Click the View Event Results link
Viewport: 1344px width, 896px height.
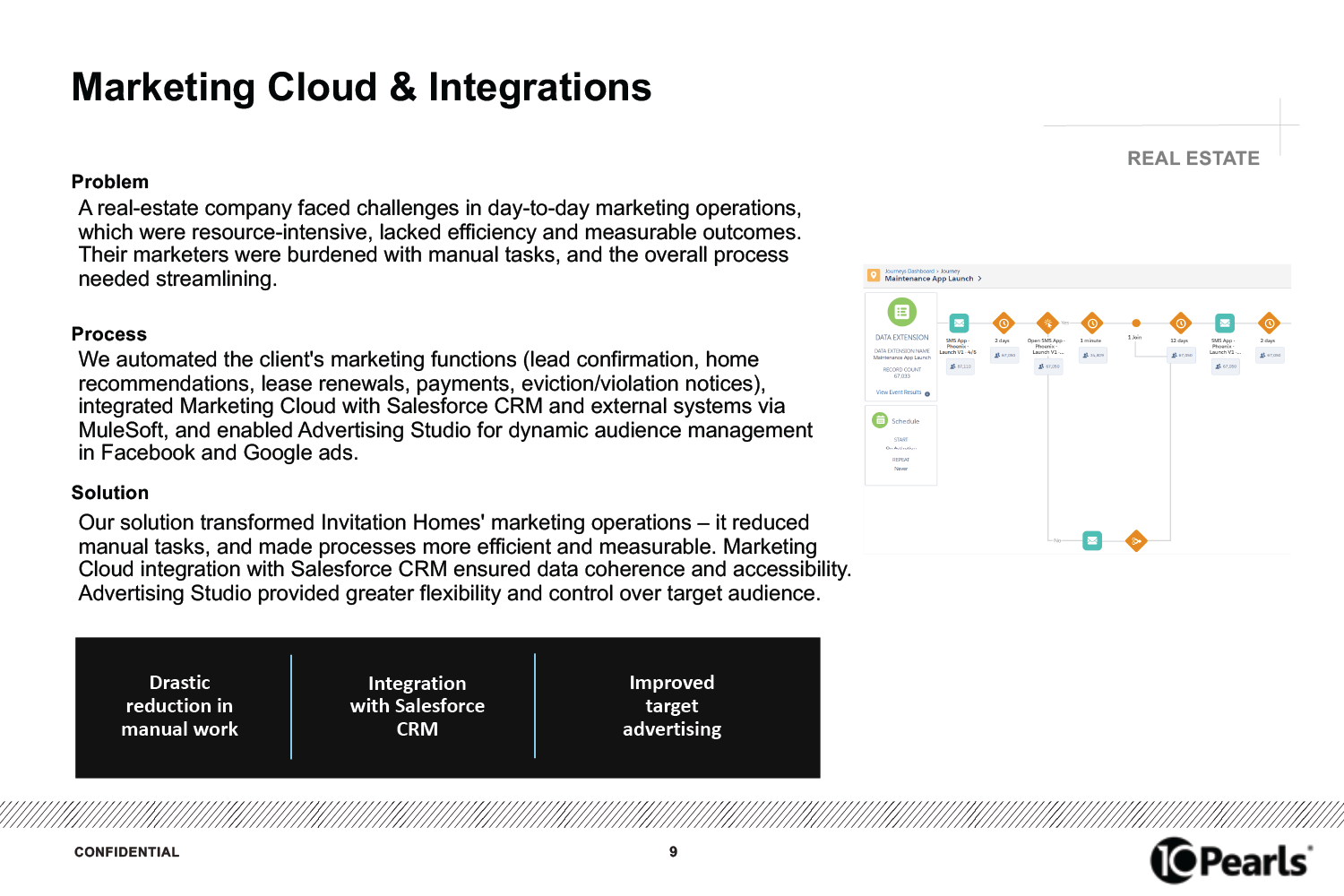[x=899, y=392]
